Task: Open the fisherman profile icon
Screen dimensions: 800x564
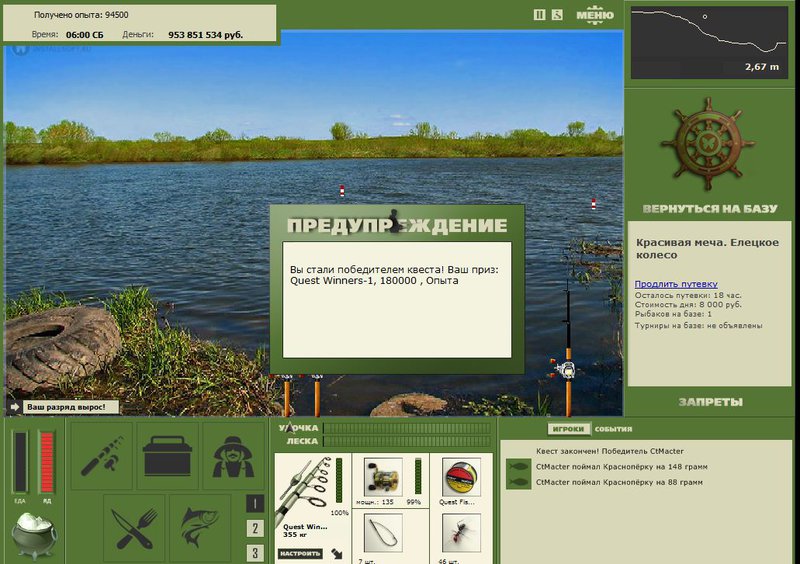Action: [233, 455]
